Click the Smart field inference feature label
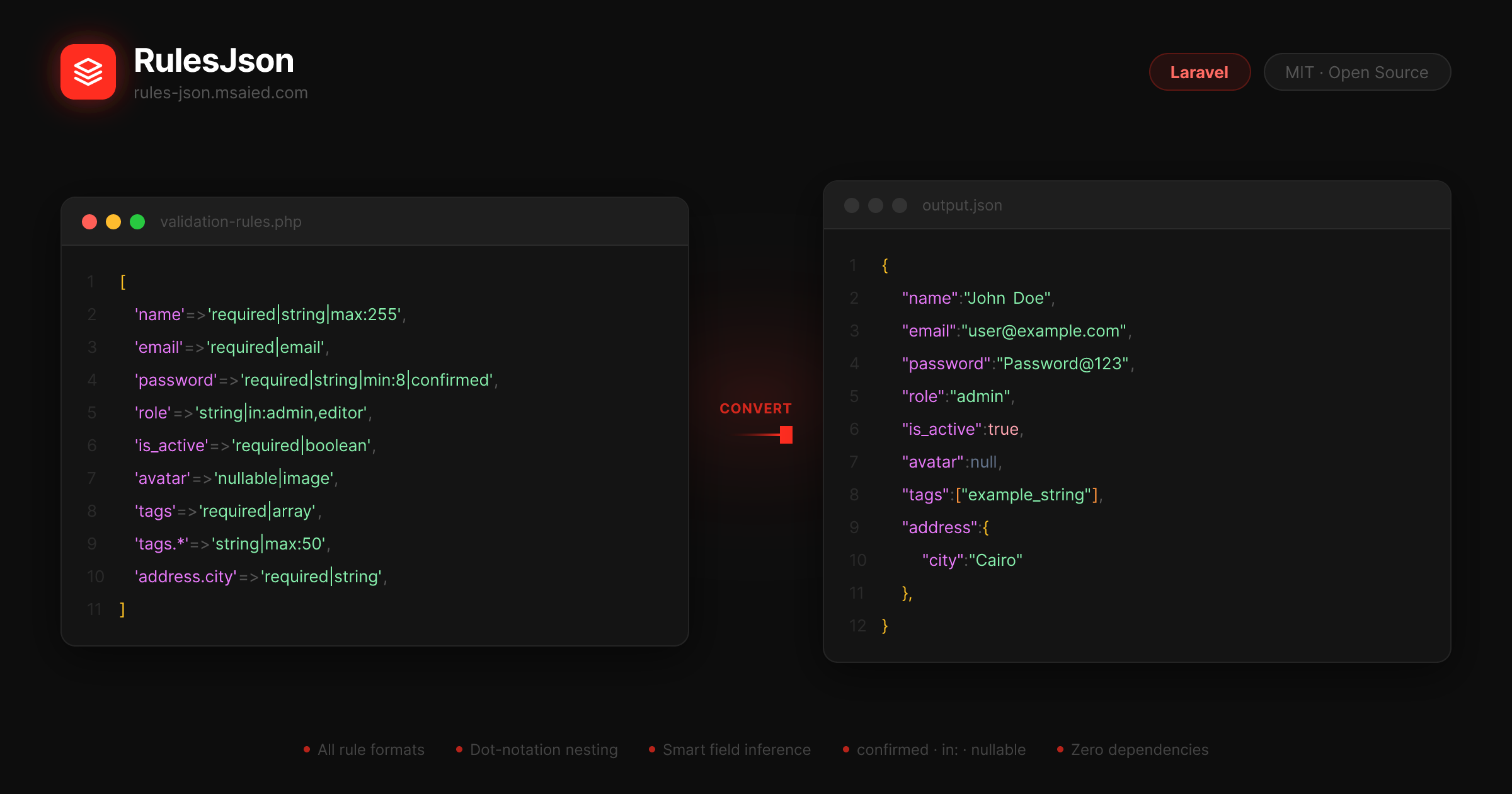1512x794 pixels. click(x=736, y=749)
